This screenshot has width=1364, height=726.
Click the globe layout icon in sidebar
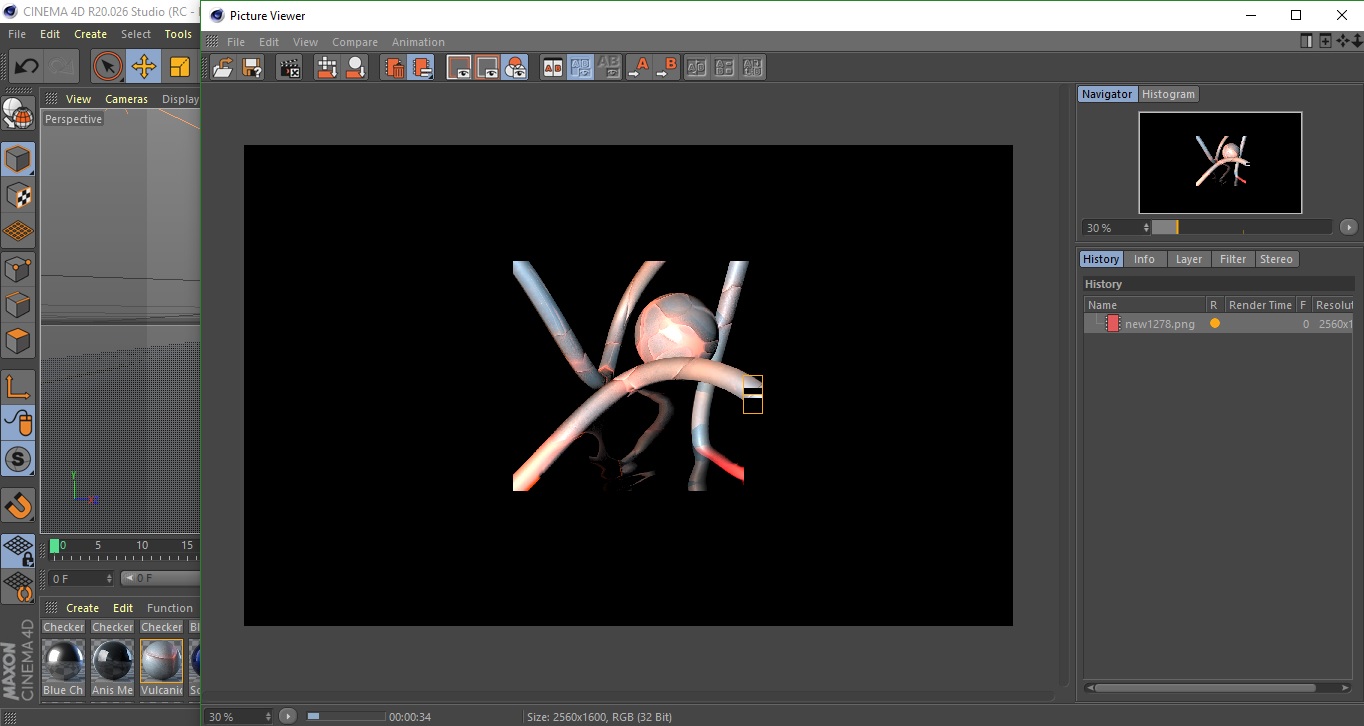(x=18, y=113)
